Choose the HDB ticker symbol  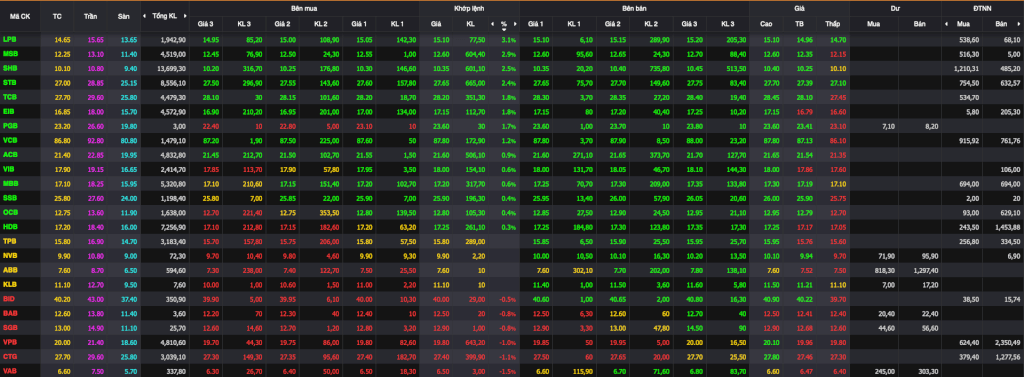(x=10, y=226)
